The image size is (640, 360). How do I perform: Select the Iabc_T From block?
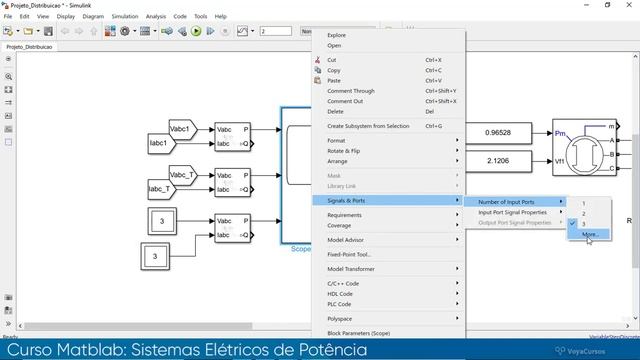pos(162,189)
